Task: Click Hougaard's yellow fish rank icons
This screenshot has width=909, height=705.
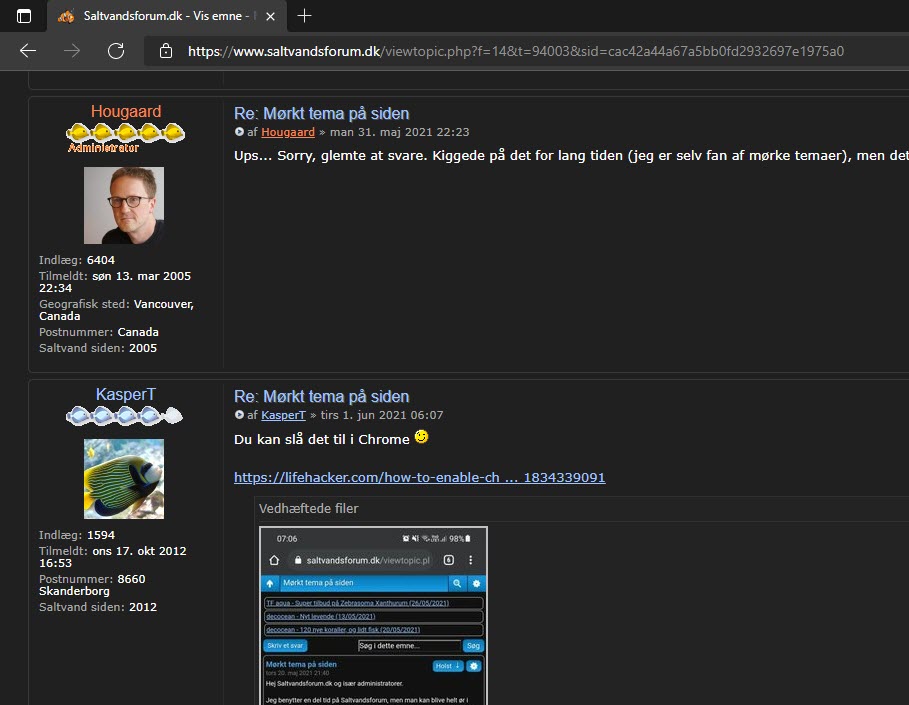Action: [125, 132]
